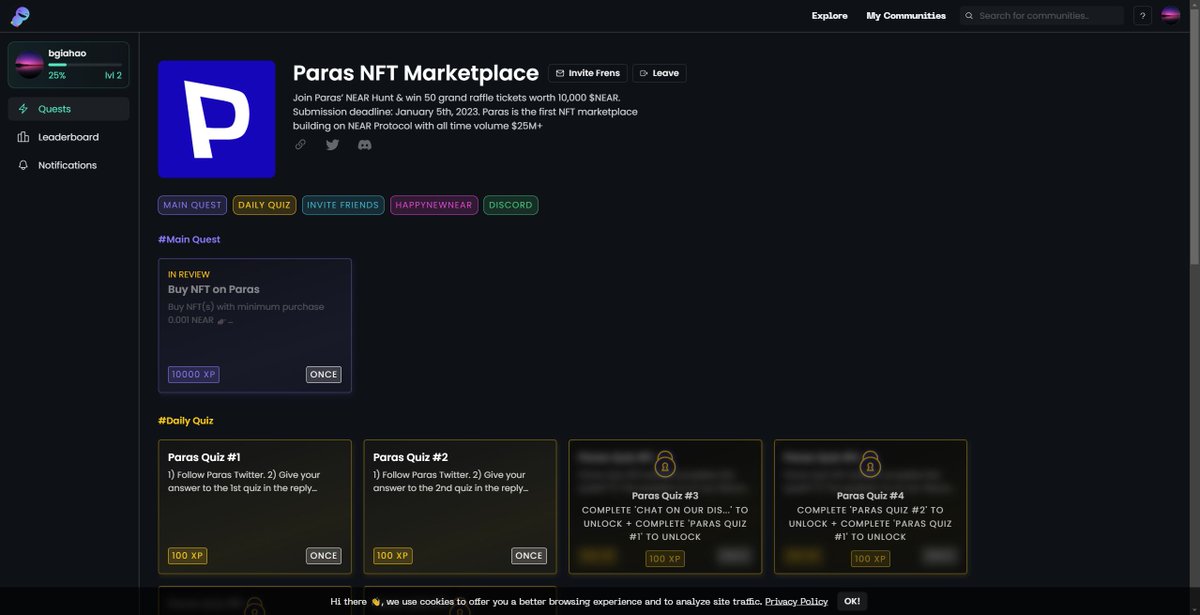Open the Notifications bell icon

click(23, 165)
